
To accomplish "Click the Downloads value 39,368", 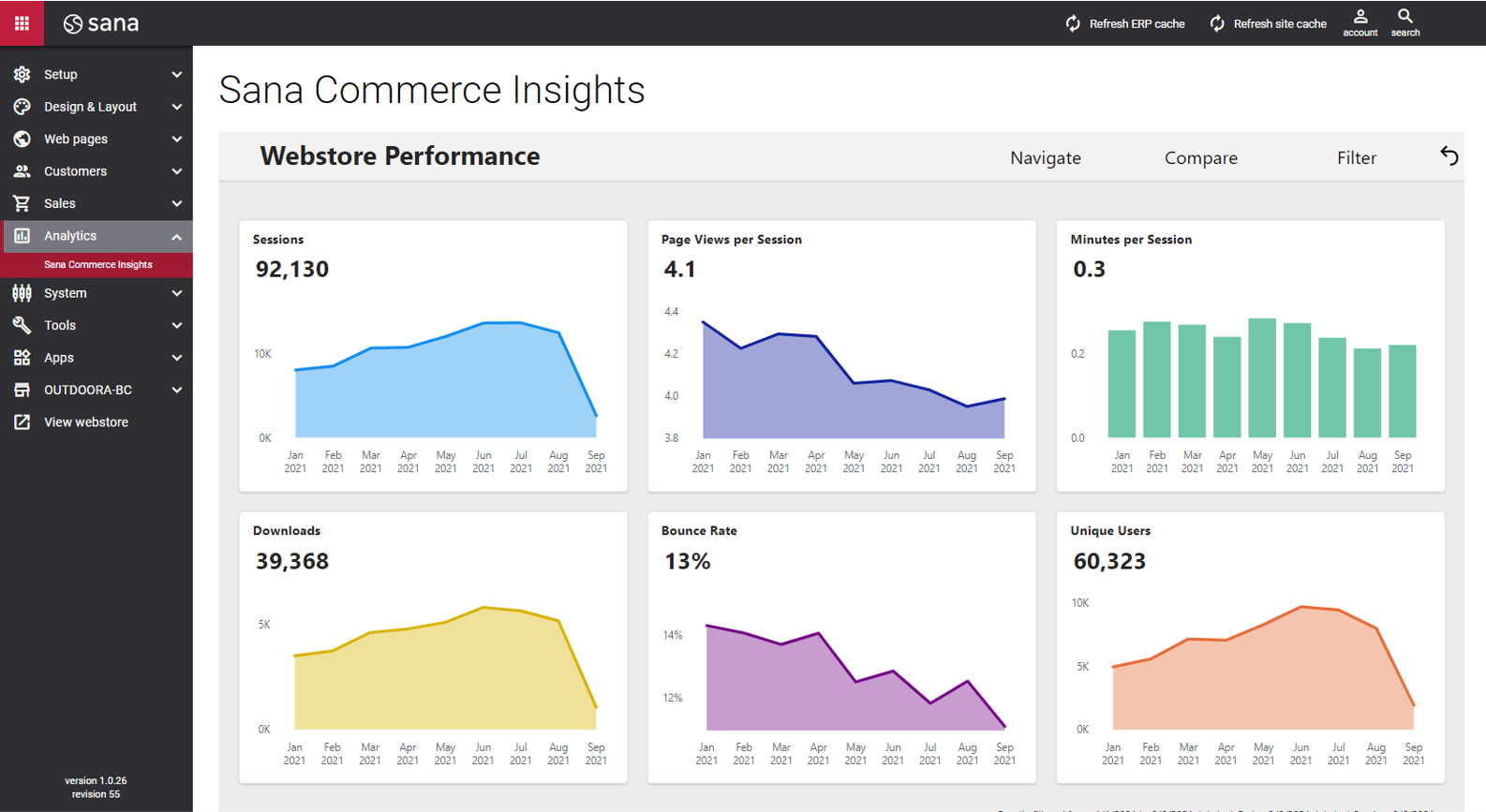I will (x=292, y=562).
